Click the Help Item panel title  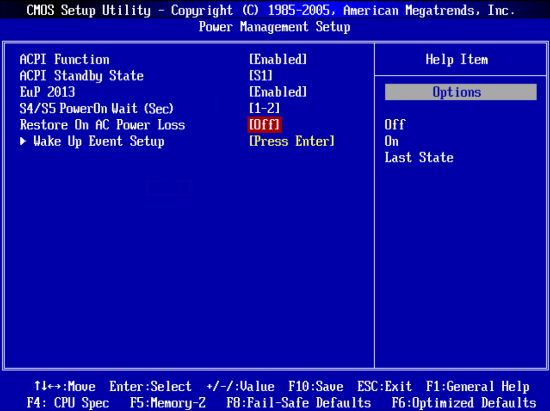457,59
